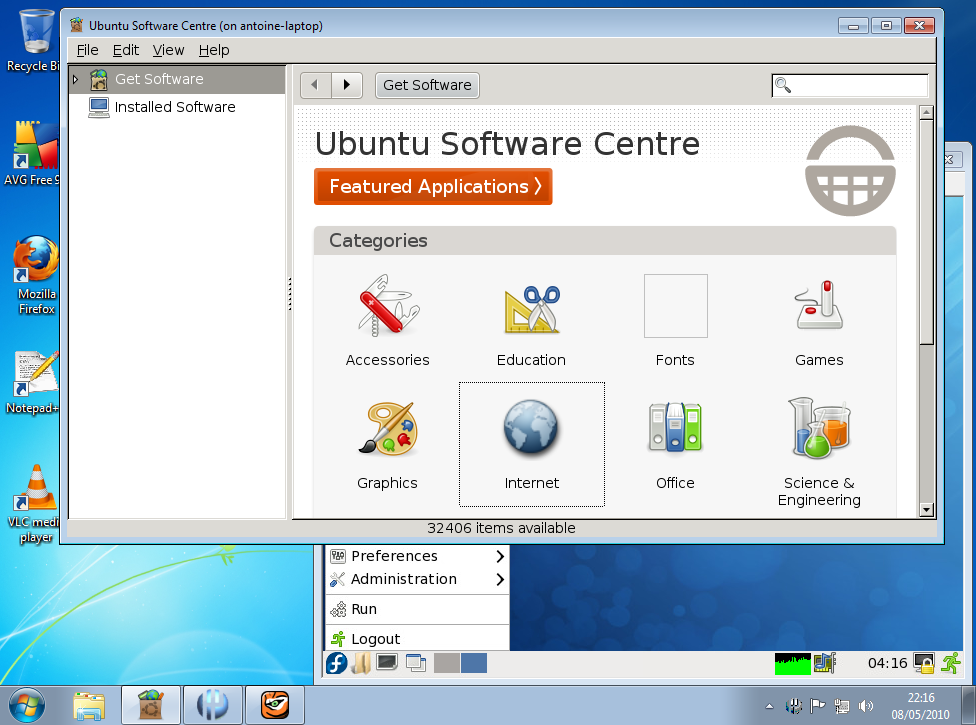The height and width of the screenshot is (725, 976).
Task: Switch to the blue workspace in pager
Action: point(474,663)
